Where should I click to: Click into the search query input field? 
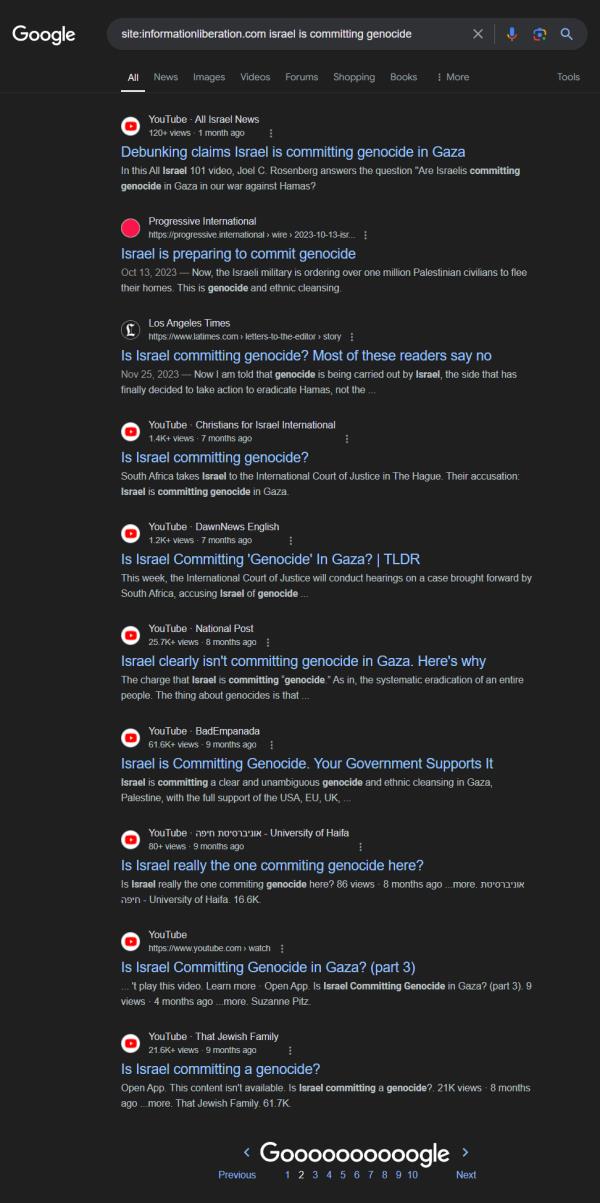coord(290,34)
